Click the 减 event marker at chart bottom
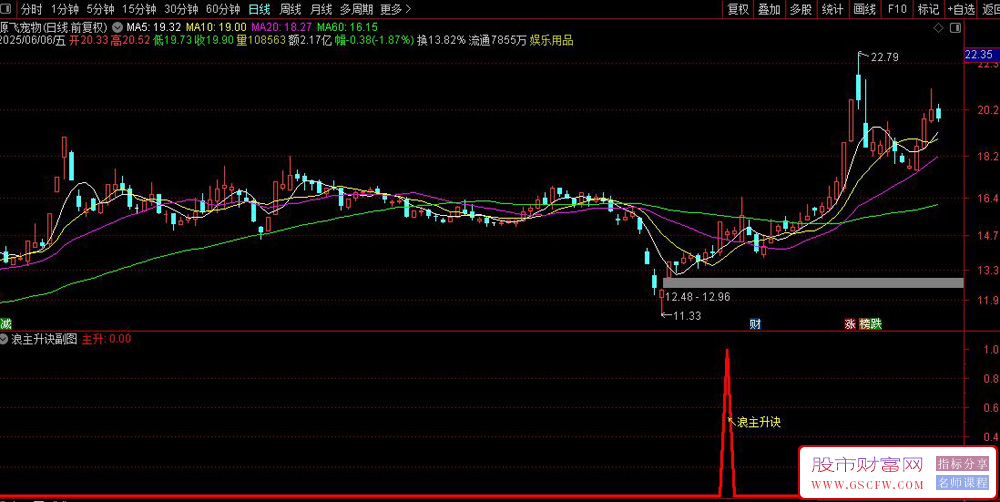 [5, 324]
